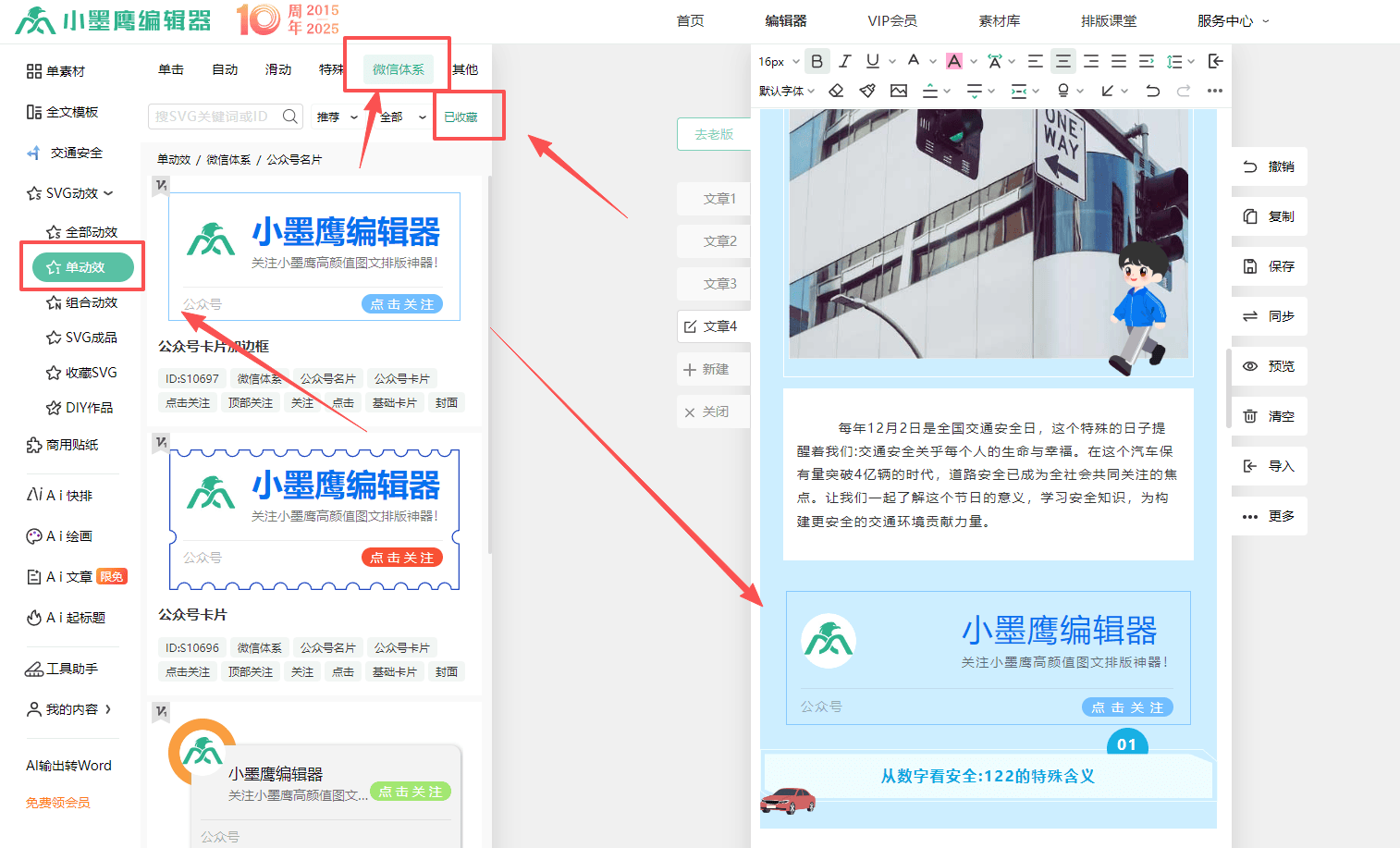Click the search magnifier icon

(290, 117)
